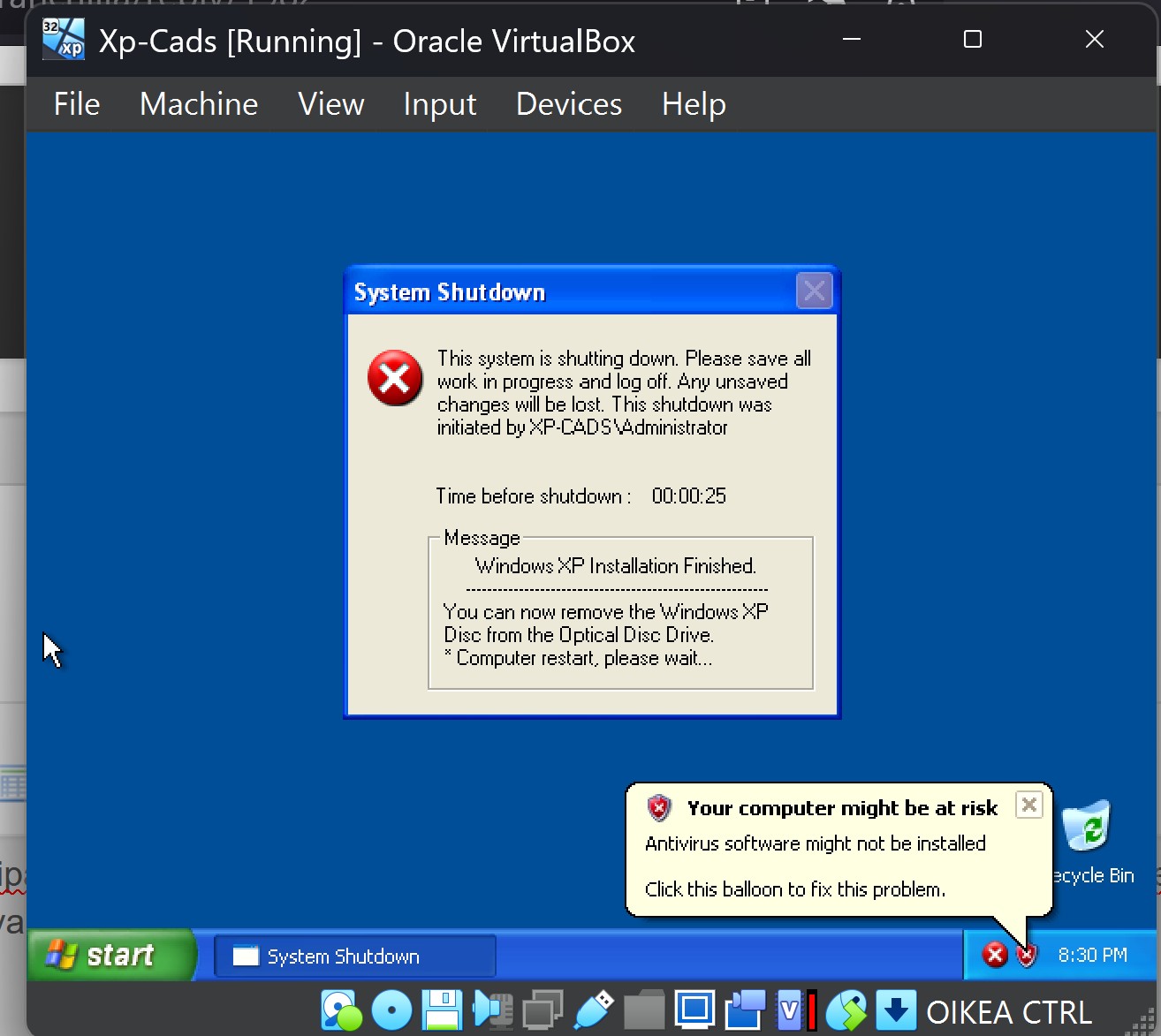
Task: Click the mouse integration status icon
Action: coord(846,1011)
